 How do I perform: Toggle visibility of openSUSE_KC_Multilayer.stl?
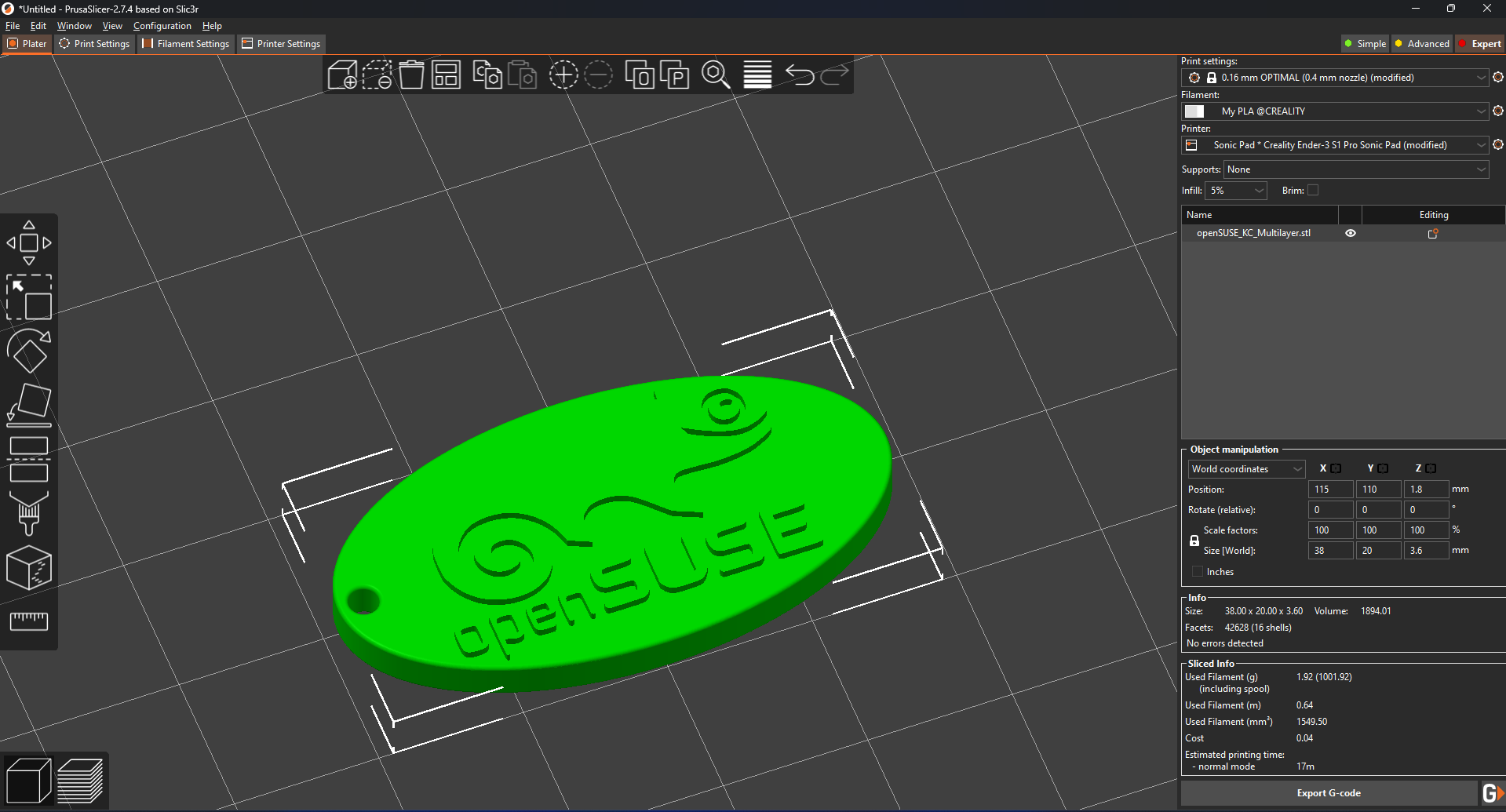(1351, 233)
